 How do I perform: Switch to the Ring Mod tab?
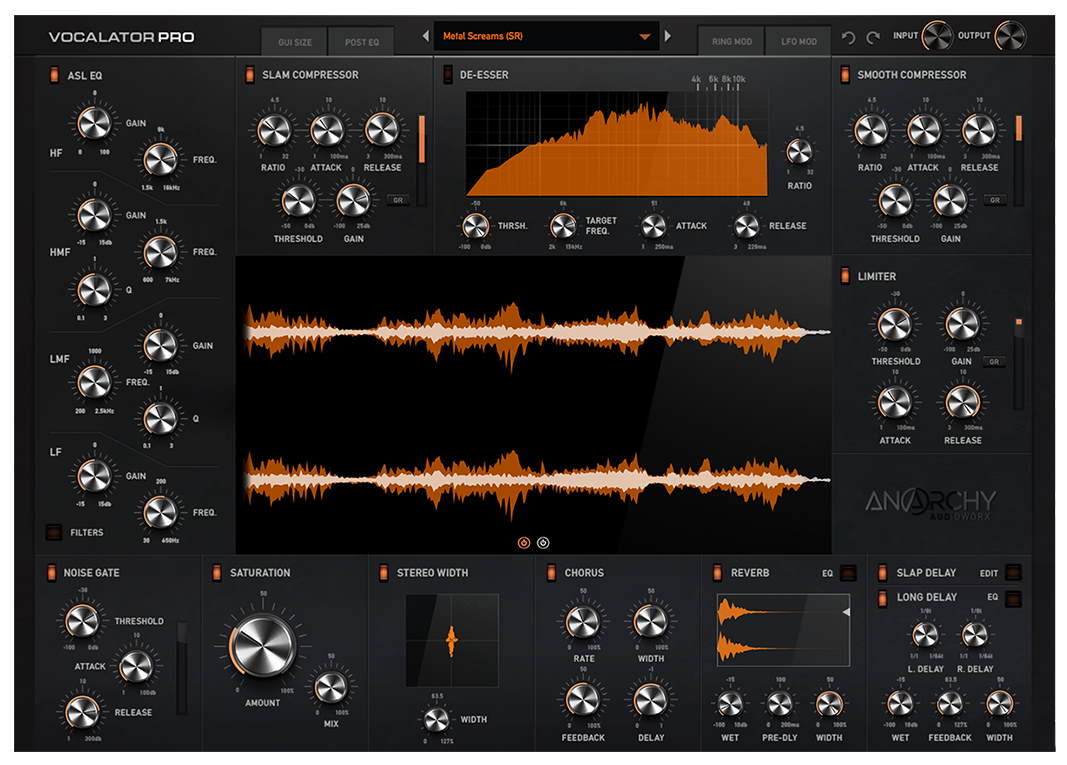731,42
